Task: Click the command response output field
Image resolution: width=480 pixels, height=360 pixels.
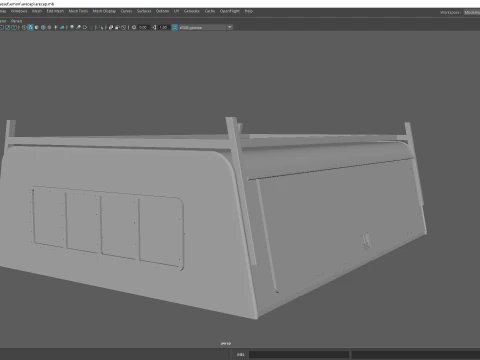Action: pos(416,354)
